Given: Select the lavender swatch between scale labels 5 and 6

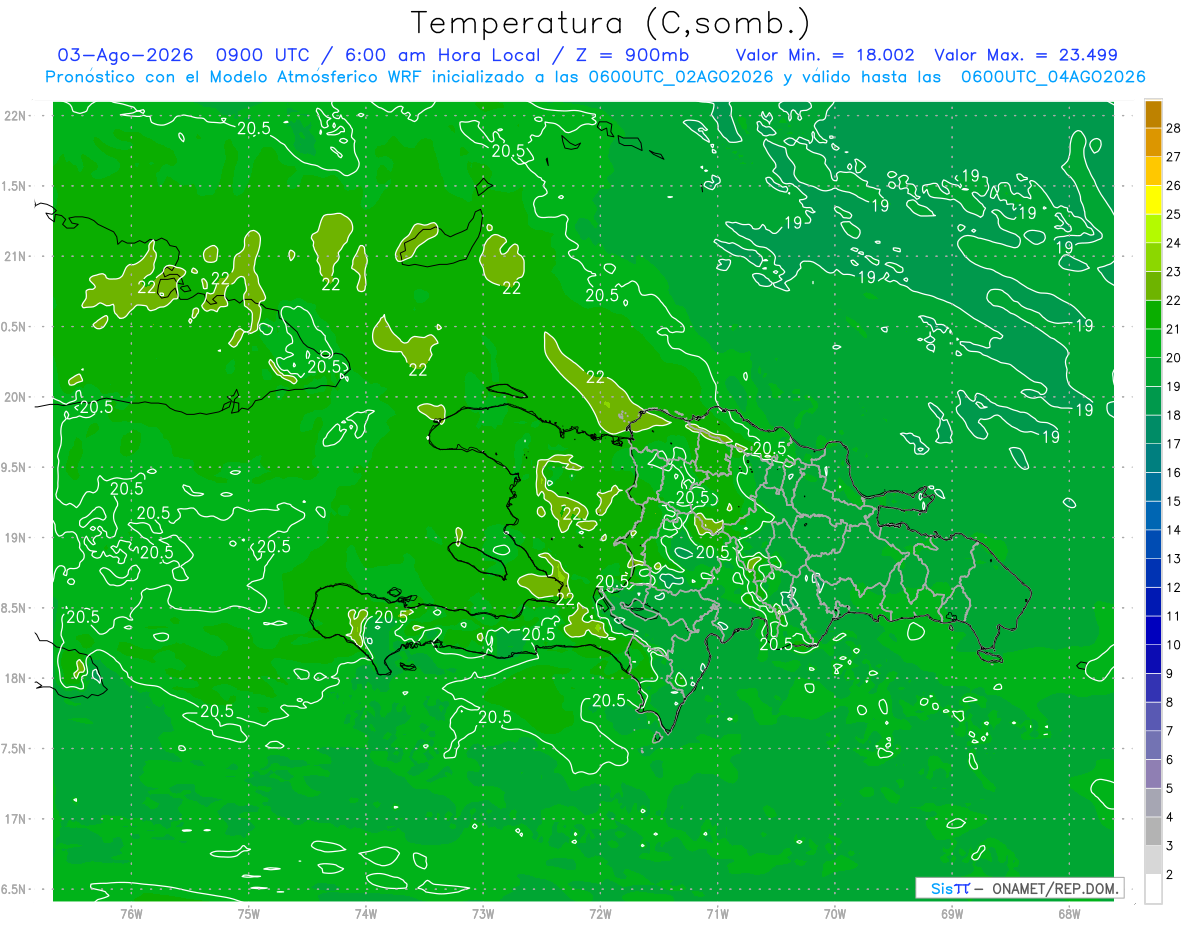Looking at the screenshot, I should (x=1153, y=774).
